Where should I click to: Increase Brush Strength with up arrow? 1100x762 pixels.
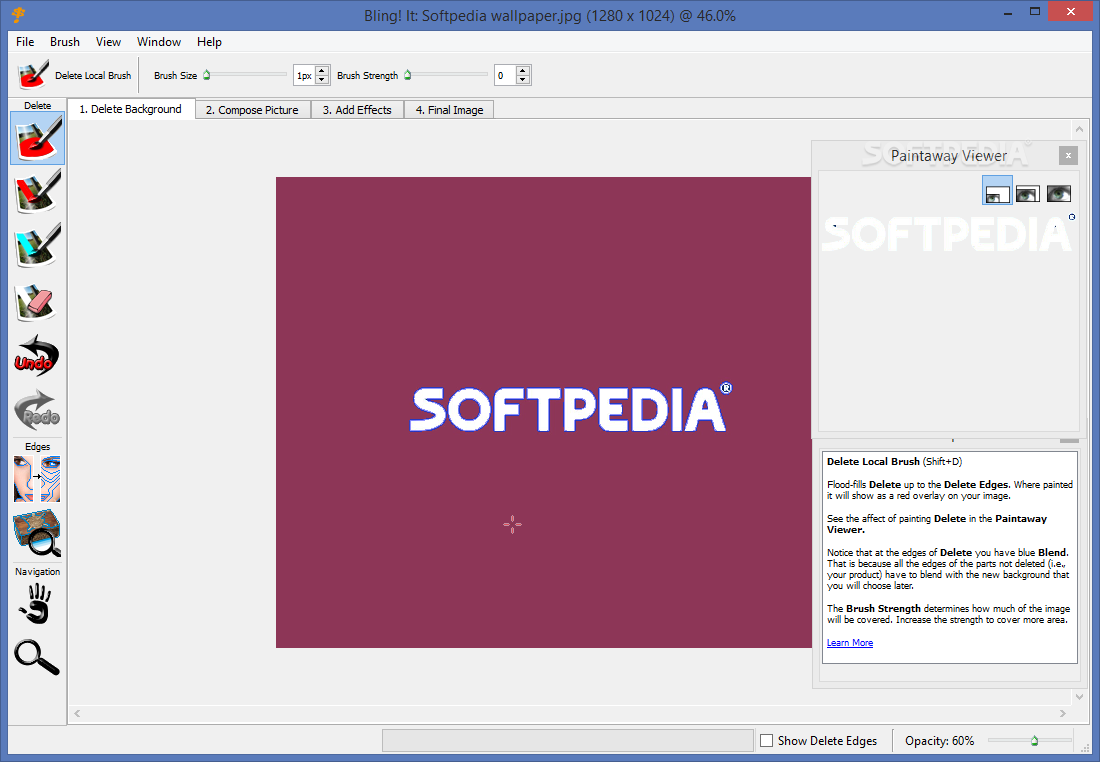click(523, 70)
